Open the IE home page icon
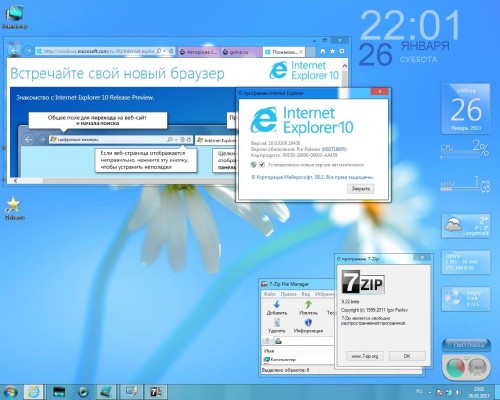Image resolution: width=500 pixels, height=400 pixels. 322,51
